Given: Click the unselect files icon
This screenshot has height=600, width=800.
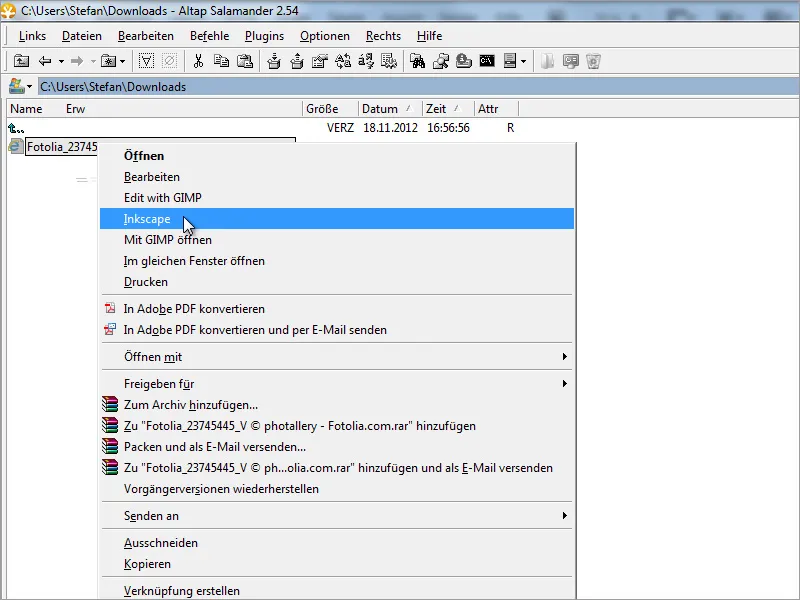Looking at the screenshot, I should coord(169,61).
